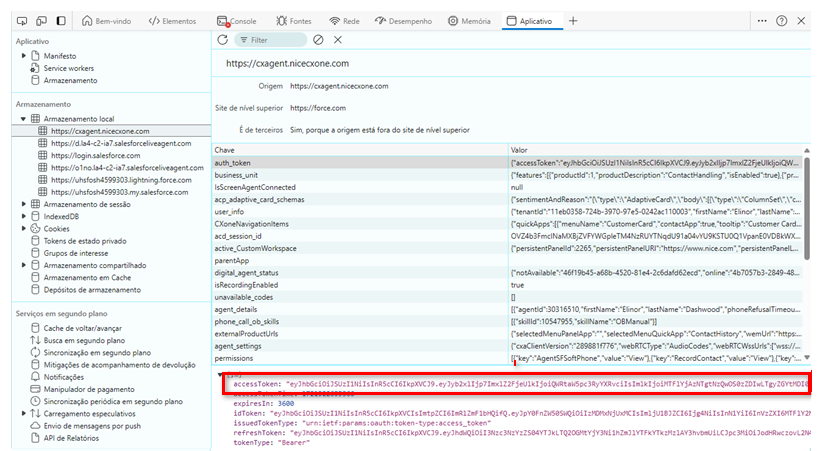Click the refresh storage icon
This screenshot has width=823, height=451.
223,40
